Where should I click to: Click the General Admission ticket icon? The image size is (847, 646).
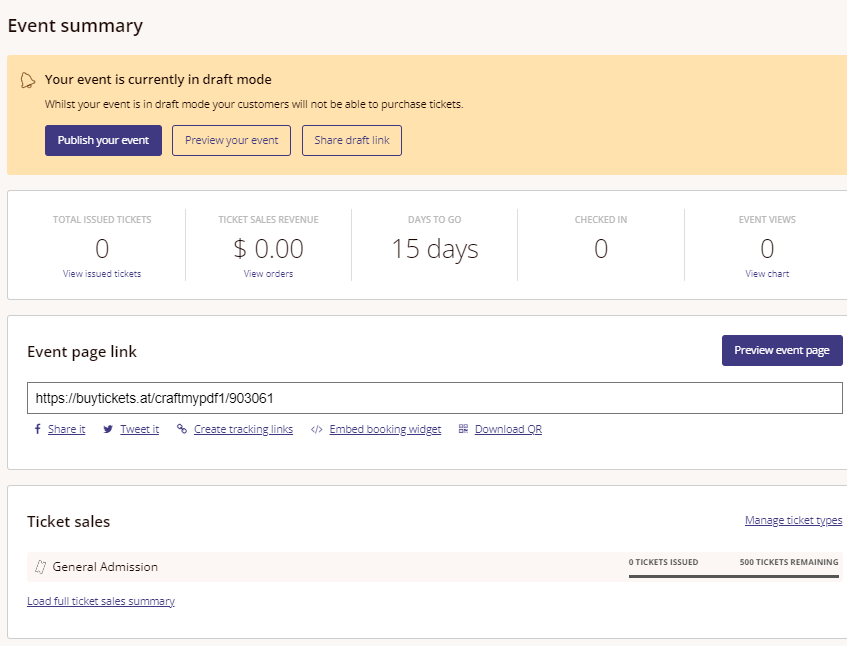(x=40, y=567)
